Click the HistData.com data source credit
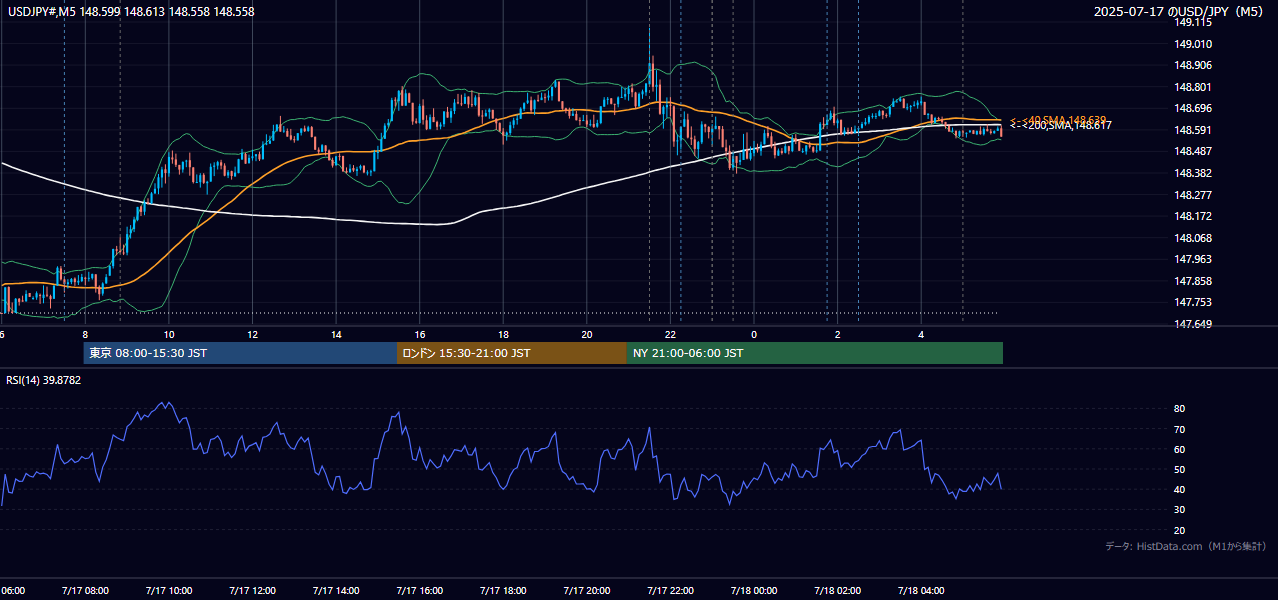Image resolution: width=1278 pixels, height=600 pixels. 1185,546
